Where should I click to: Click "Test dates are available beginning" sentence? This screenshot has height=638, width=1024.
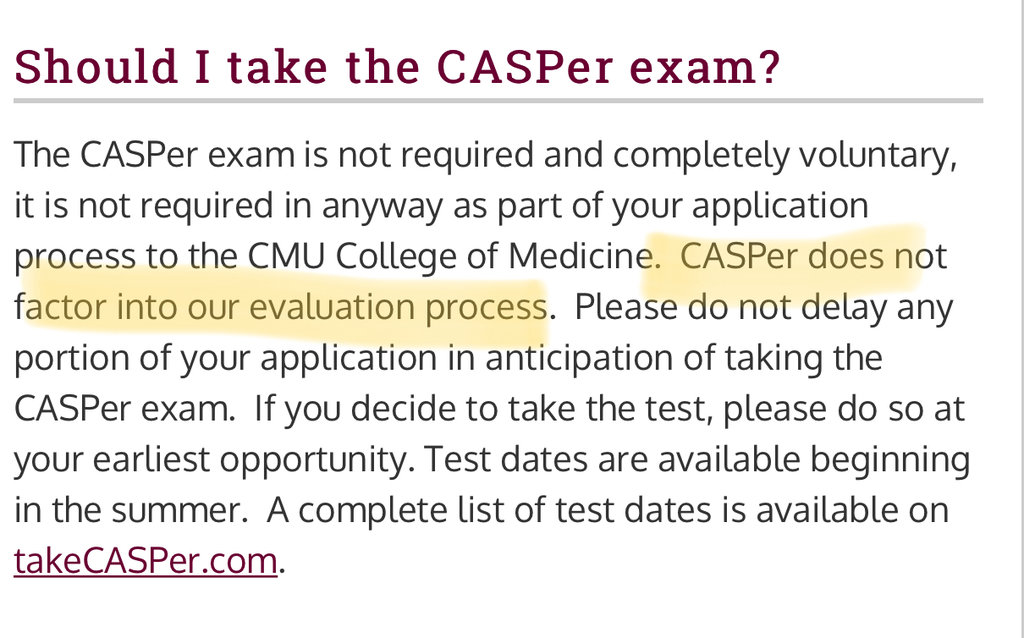(x=696, y=459)
